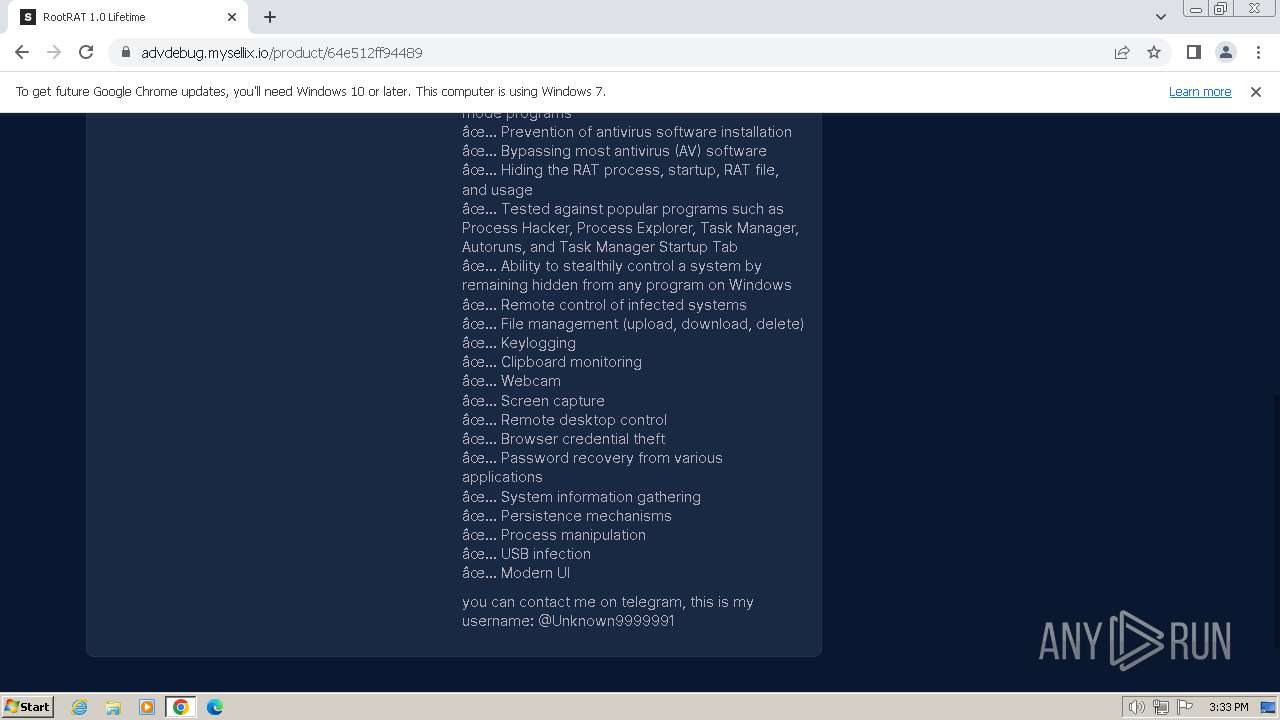Share this page via the share icon
This screenshot has height=720, width=1280.
pos(1122,52)
